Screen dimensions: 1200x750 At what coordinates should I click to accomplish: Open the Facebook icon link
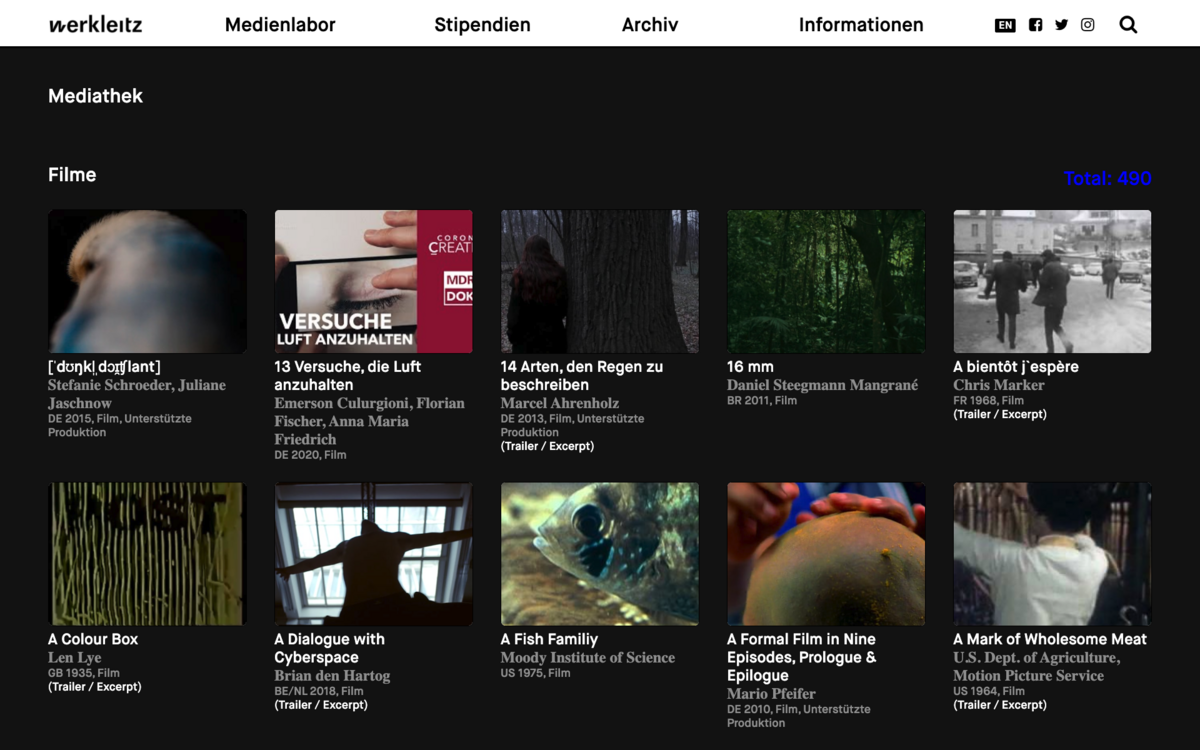(x=1035, y=25)
